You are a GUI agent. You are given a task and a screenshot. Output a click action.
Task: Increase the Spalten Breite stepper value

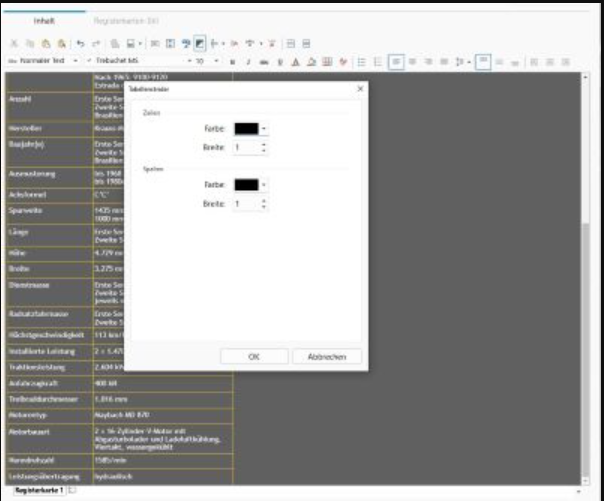263,200
